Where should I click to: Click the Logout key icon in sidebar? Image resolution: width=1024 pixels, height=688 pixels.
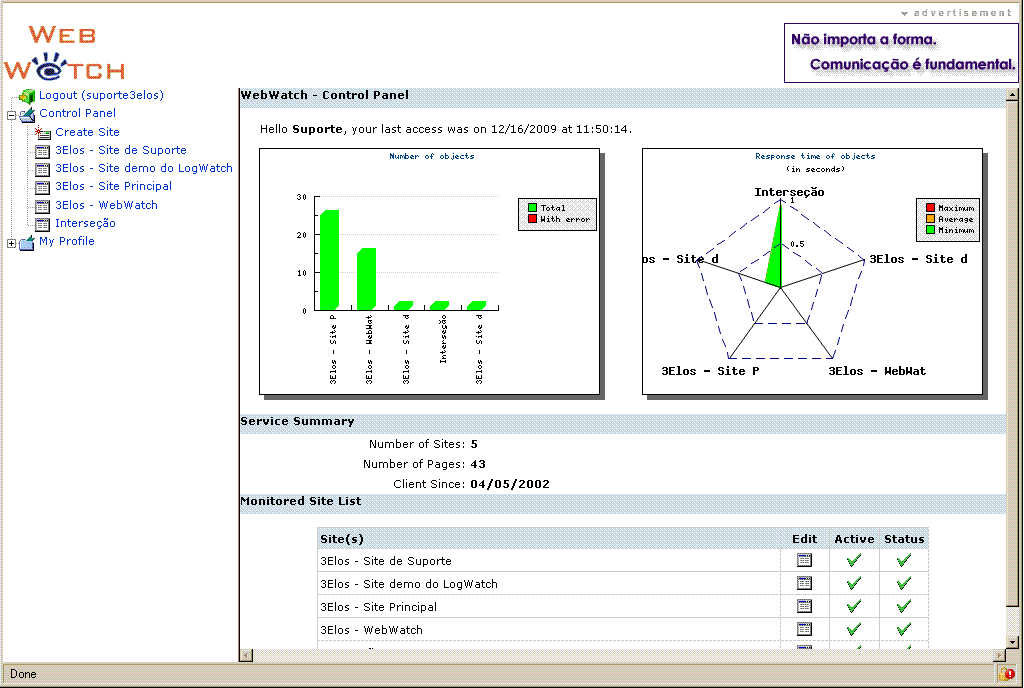pyautogui.click(x=27, y=96)
